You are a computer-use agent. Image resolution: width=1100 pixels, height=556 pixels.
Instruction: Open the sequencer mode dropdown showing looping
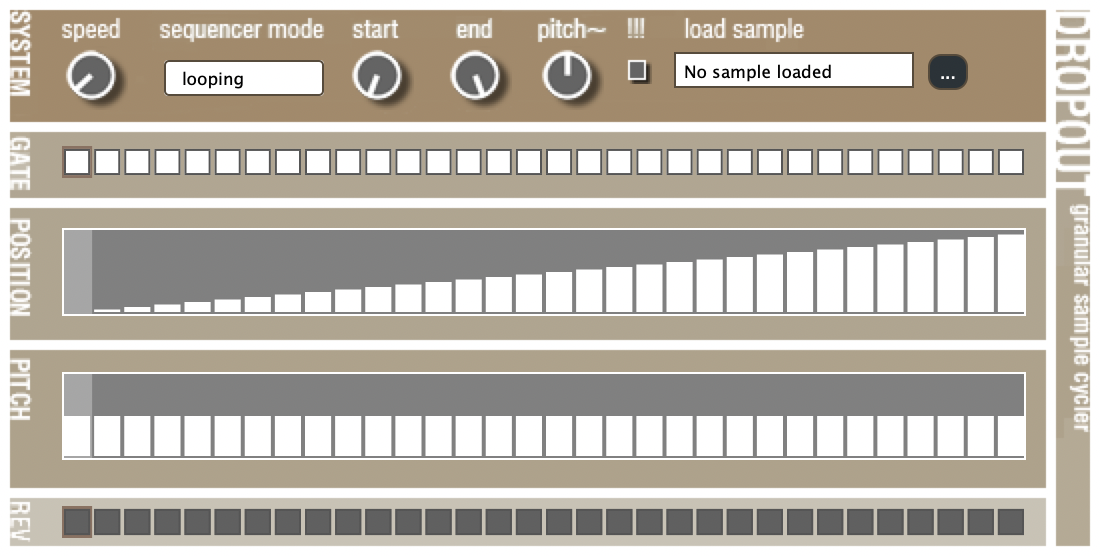[x=244, y=78]
